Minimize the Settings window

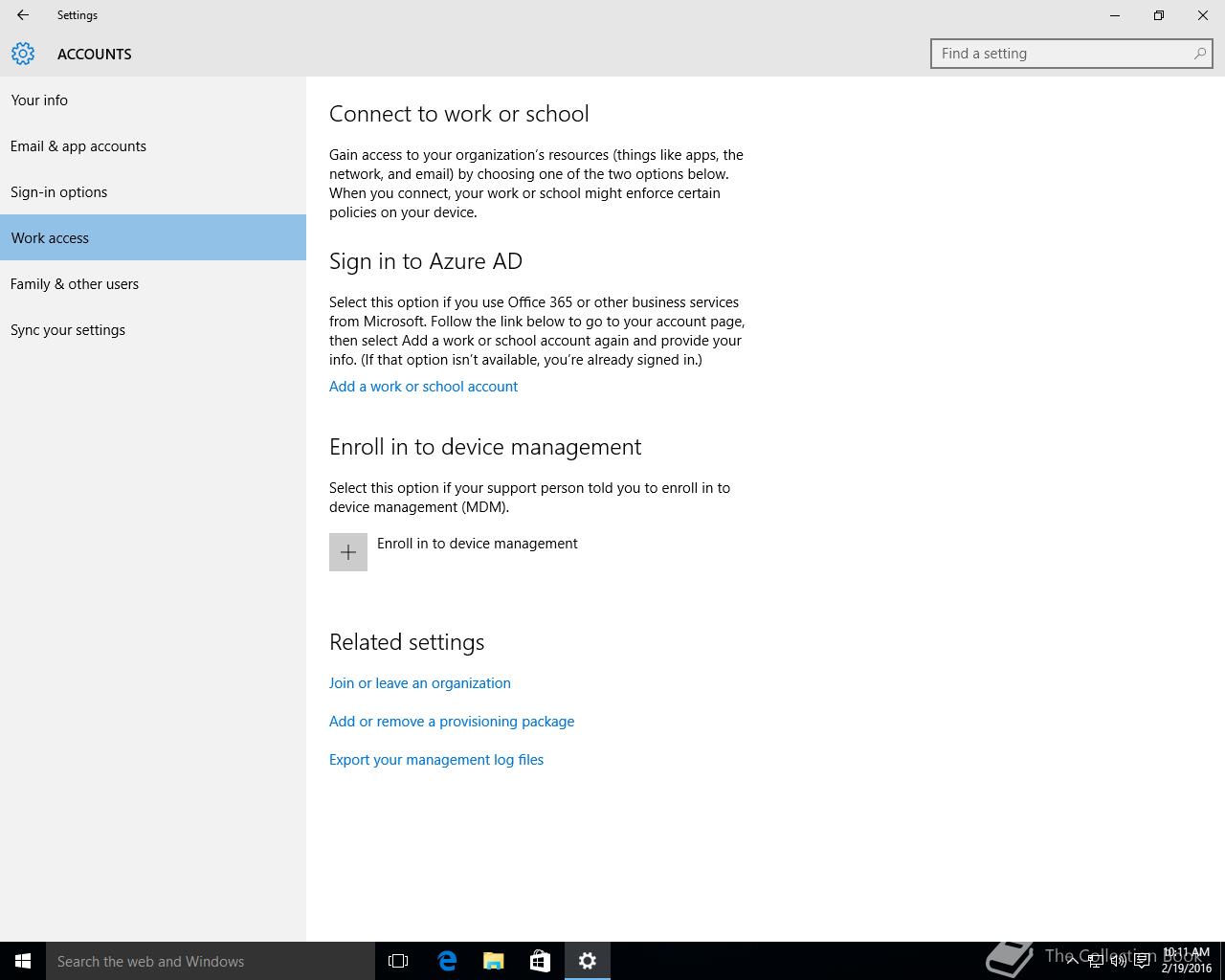coord(1115,15)
